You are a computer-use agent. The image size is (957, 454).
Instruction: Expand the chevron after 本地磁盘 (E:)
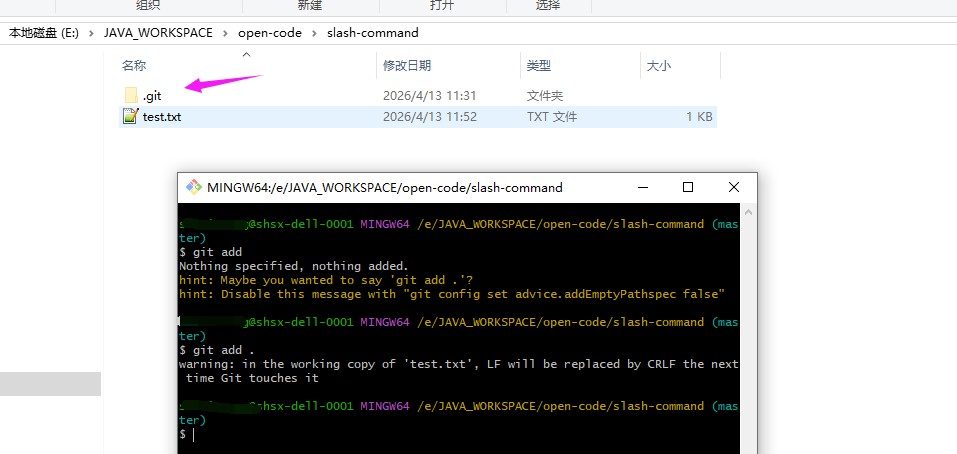pyautogui.click(x=92, y=33)
